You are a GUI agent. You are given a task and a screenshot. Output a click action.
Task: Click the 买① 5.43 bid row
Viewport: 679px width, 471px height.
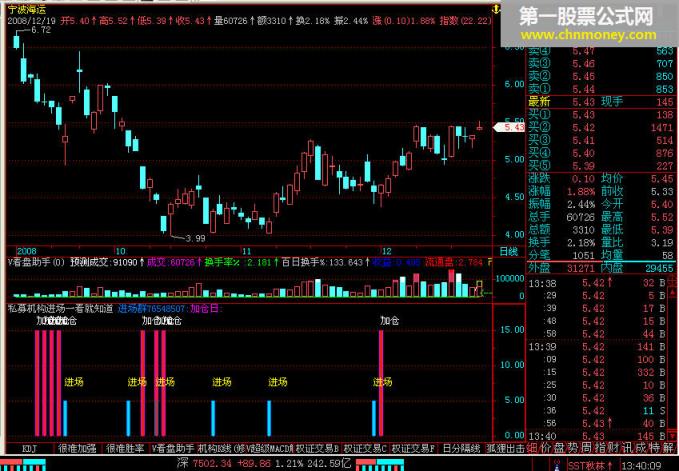[601, 115]
